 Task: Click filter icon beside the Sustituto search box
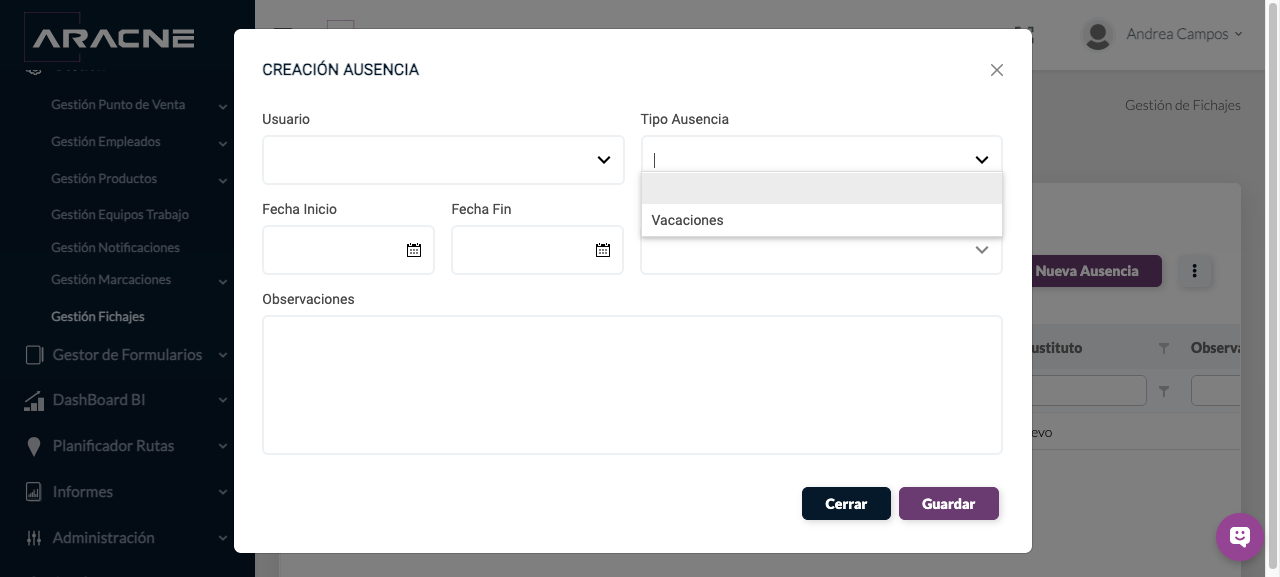tap(1163, 392)
